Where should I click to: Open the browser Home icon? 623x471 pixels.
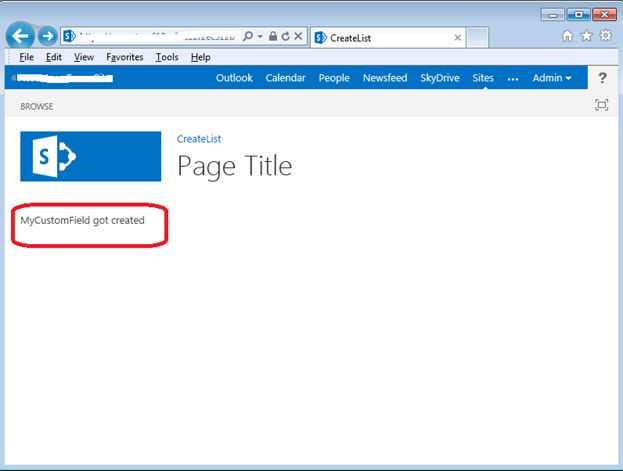(x=567, y=36)
